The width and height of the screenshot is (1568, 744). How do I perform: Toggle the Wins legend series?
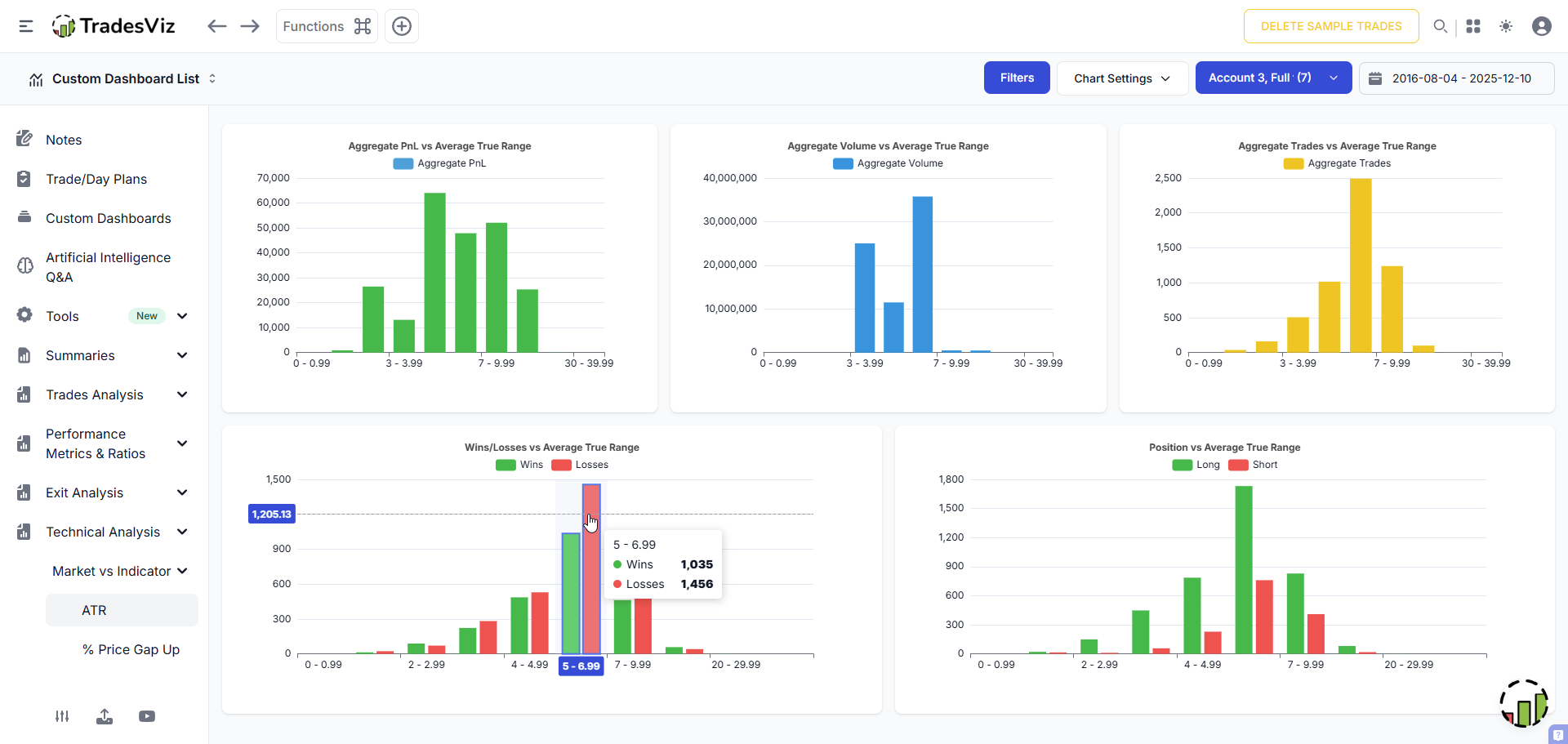(x=519, y=465)
